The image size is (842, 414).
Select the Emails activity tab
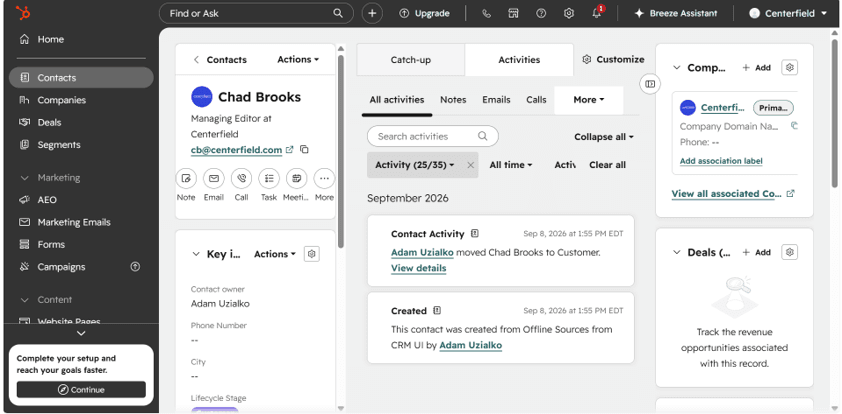coord(496,100)
